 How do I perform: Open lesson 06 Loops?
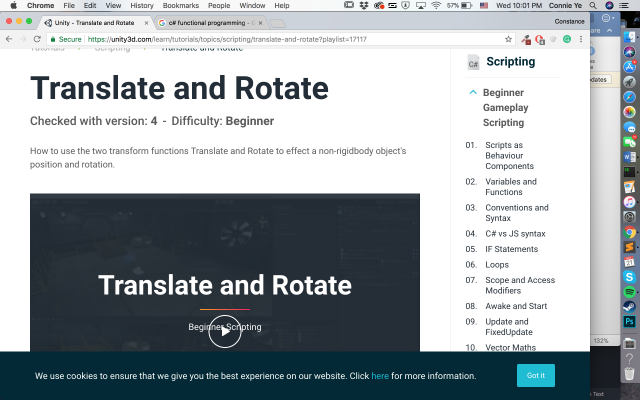(497, 264)
